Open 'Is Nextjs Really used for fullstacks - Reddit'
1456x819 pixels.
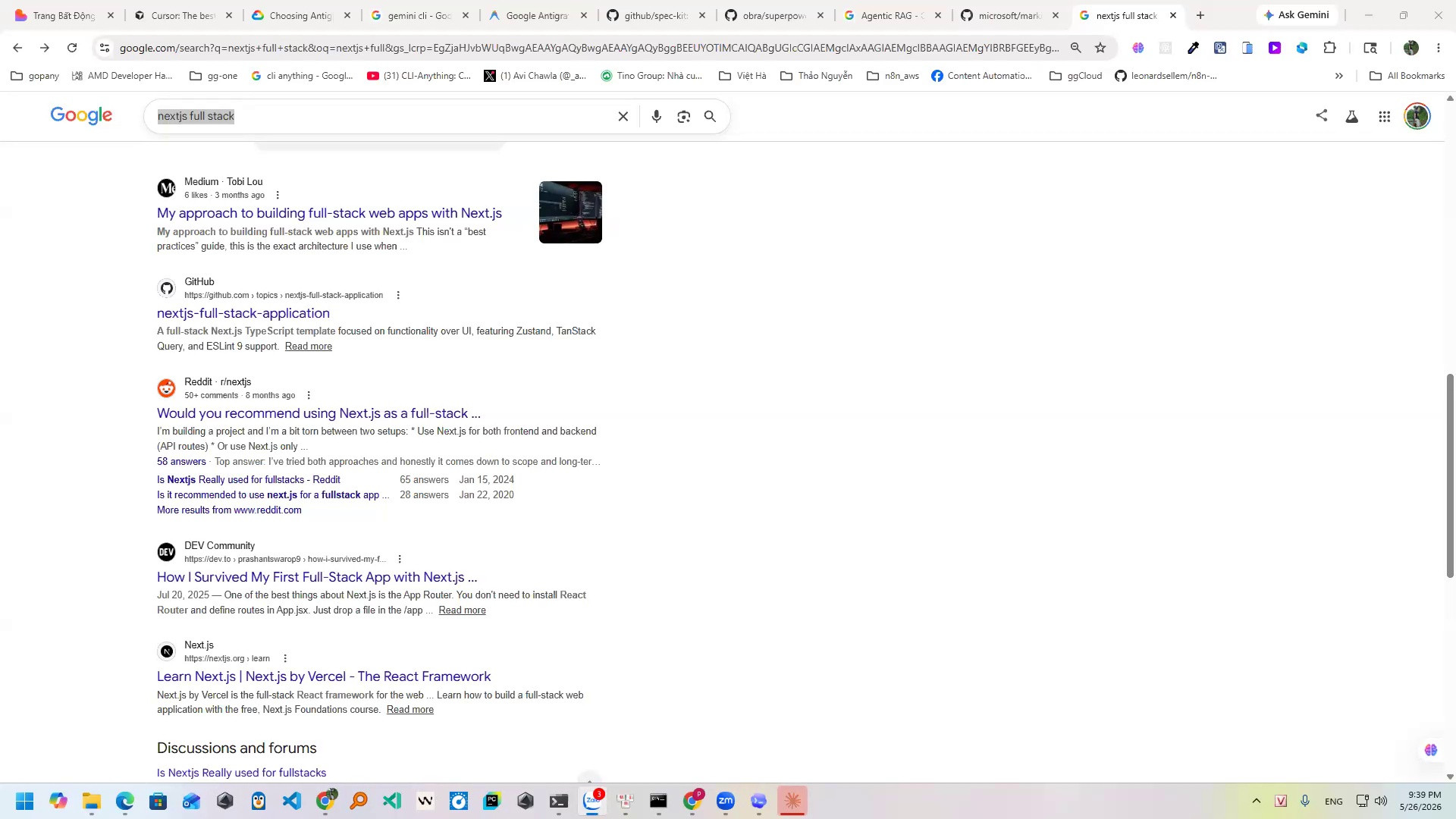pyautogui.click(x=249, y=480)
